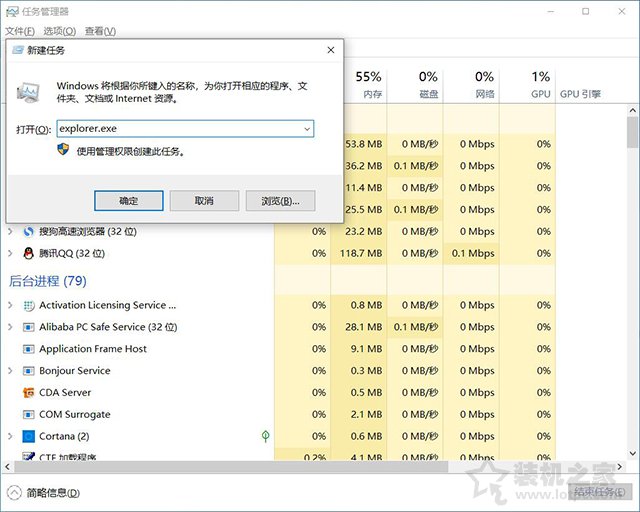This screenshot has height=512, width=640.
Task: Click the vertical scrollbar up arrow
Action: [633, 110]
